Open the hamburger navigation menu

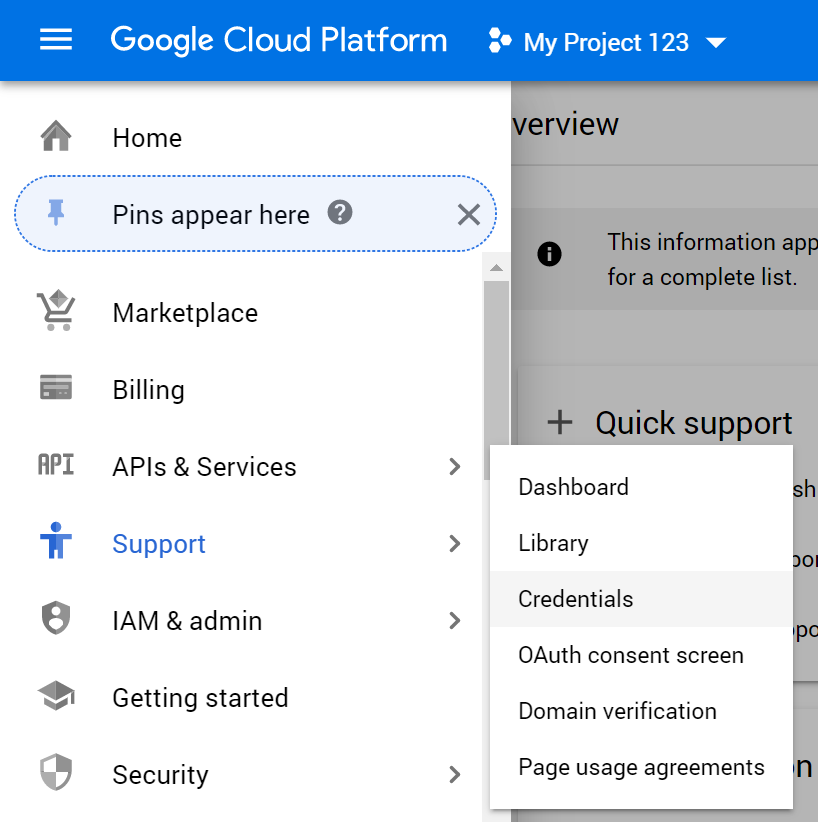[x=56, y=40]
